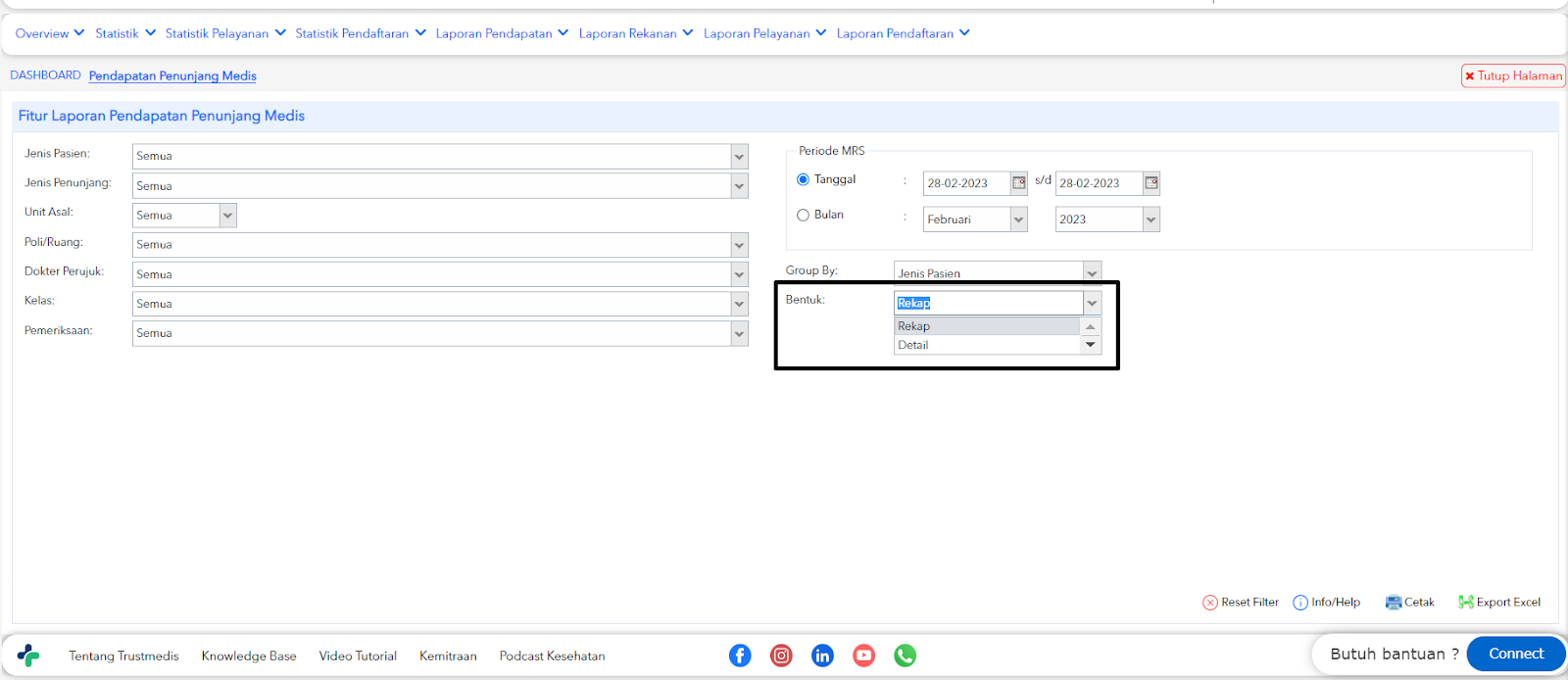Open the Laporan Pelayanan menu
This screenshot has width=1568, height=680.
[765, 33]
